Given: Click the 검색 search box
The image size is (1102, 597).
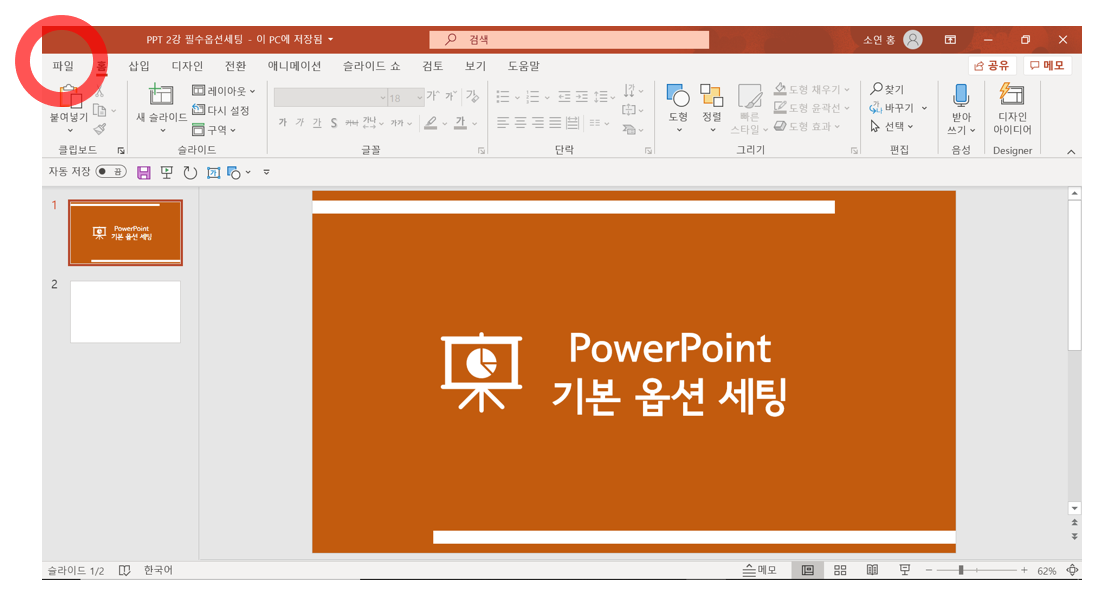Looking at the screenshot, I should (x=569, y=39).
